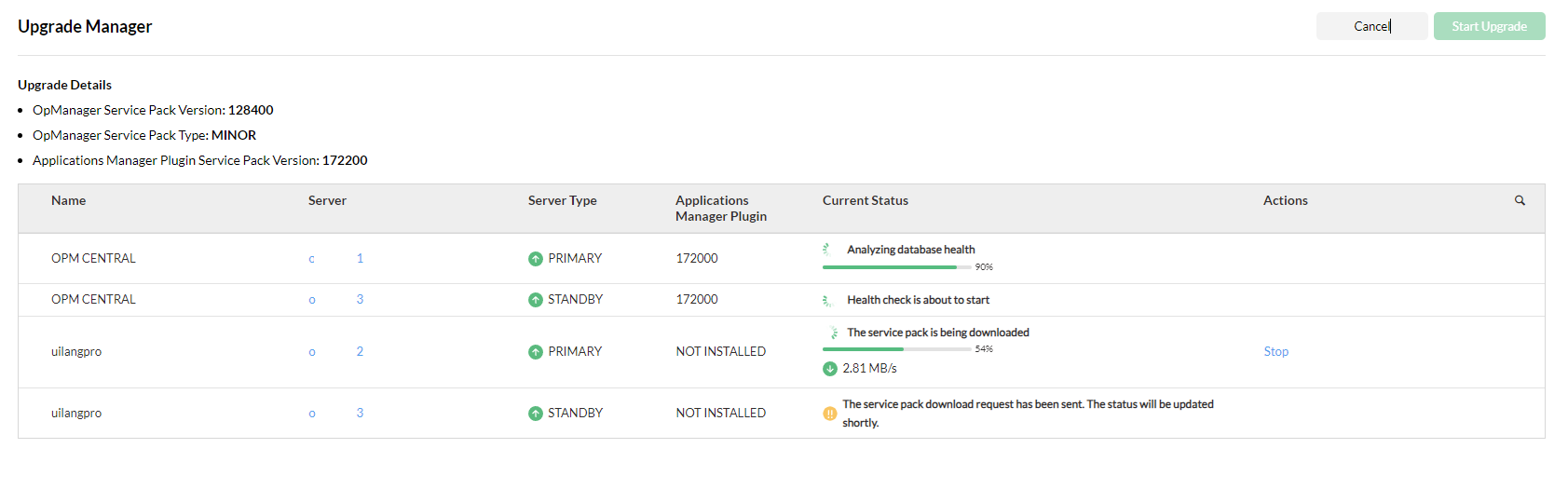
Task: Click the green STANDBY arrow icon for OPM CENTRAL
Action: pyautogui.click(x=536, y=300)
